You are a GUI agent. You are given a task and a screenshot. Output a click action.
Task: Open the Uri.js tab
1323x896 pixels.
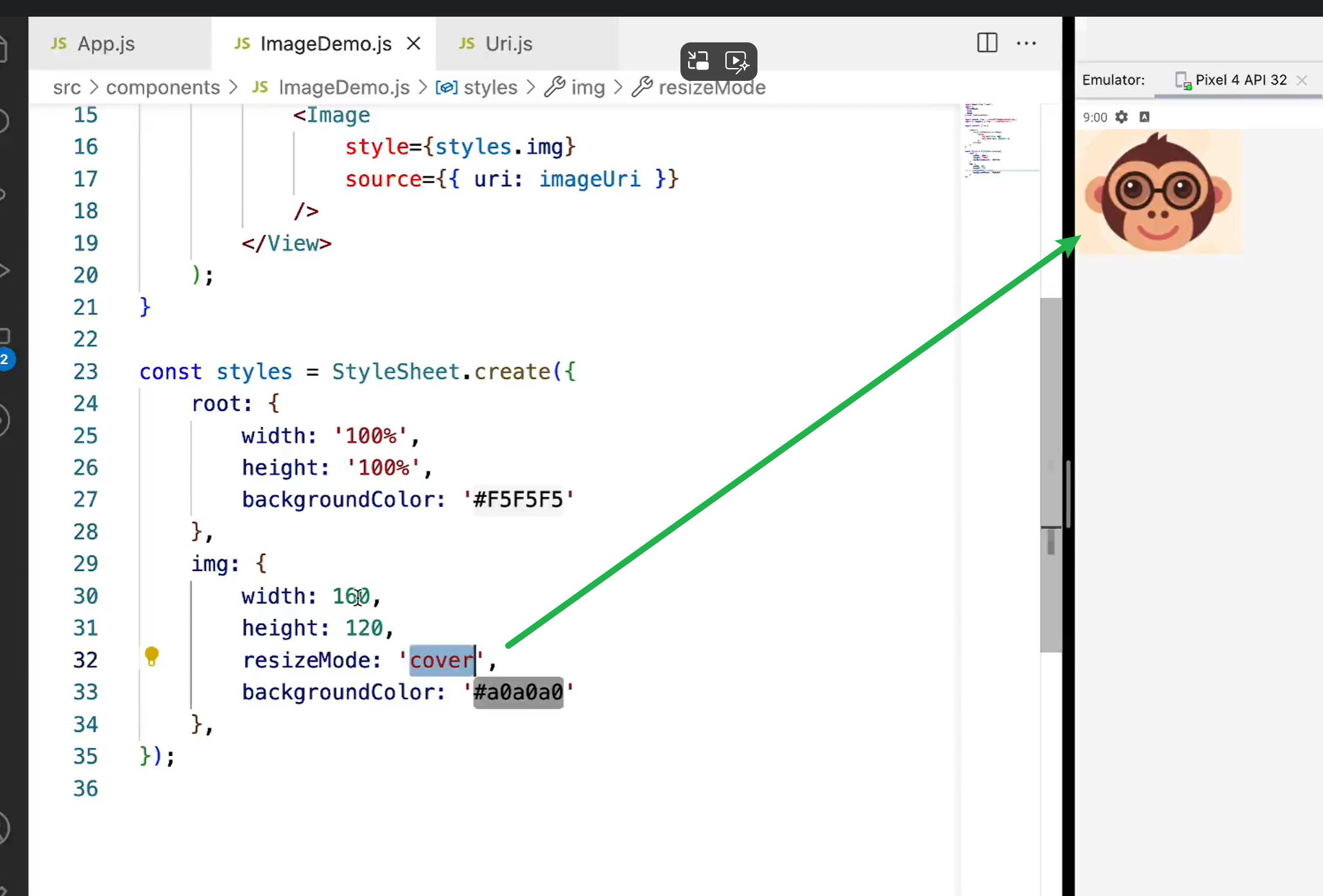coord(508,44)
